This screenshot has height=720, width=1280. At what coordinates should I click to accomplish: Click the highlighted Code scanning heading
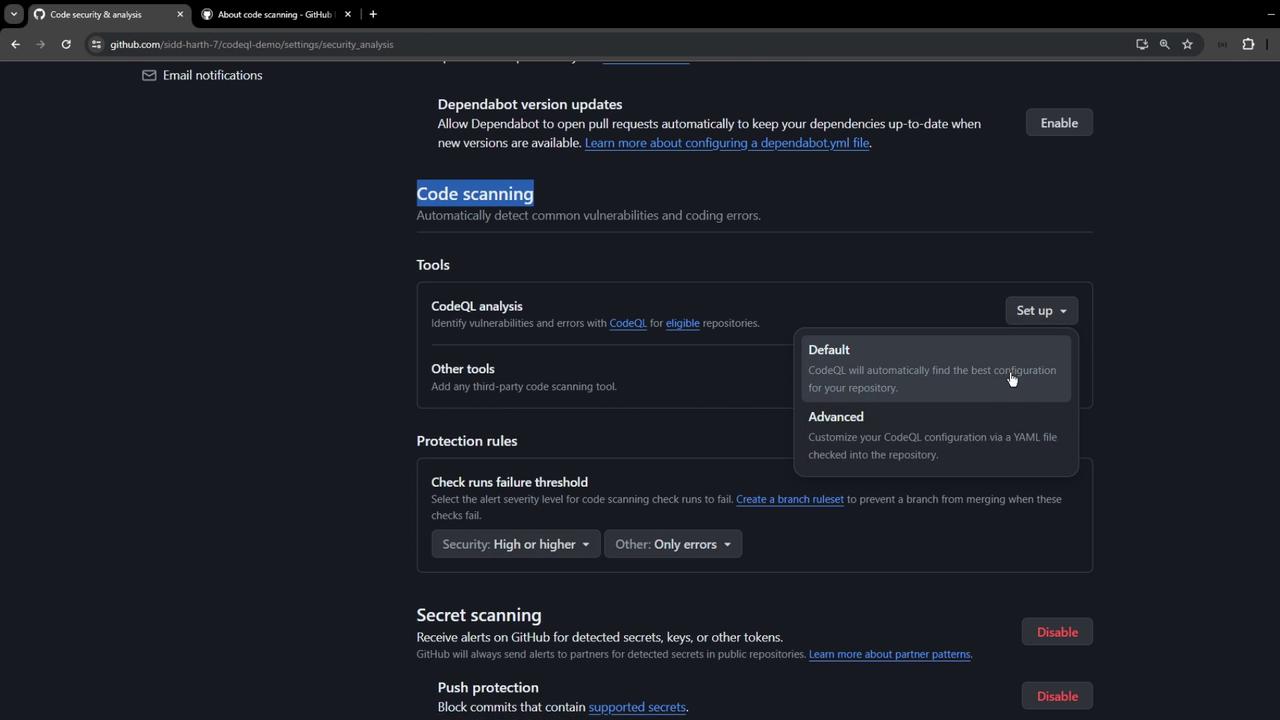[475, 194]
